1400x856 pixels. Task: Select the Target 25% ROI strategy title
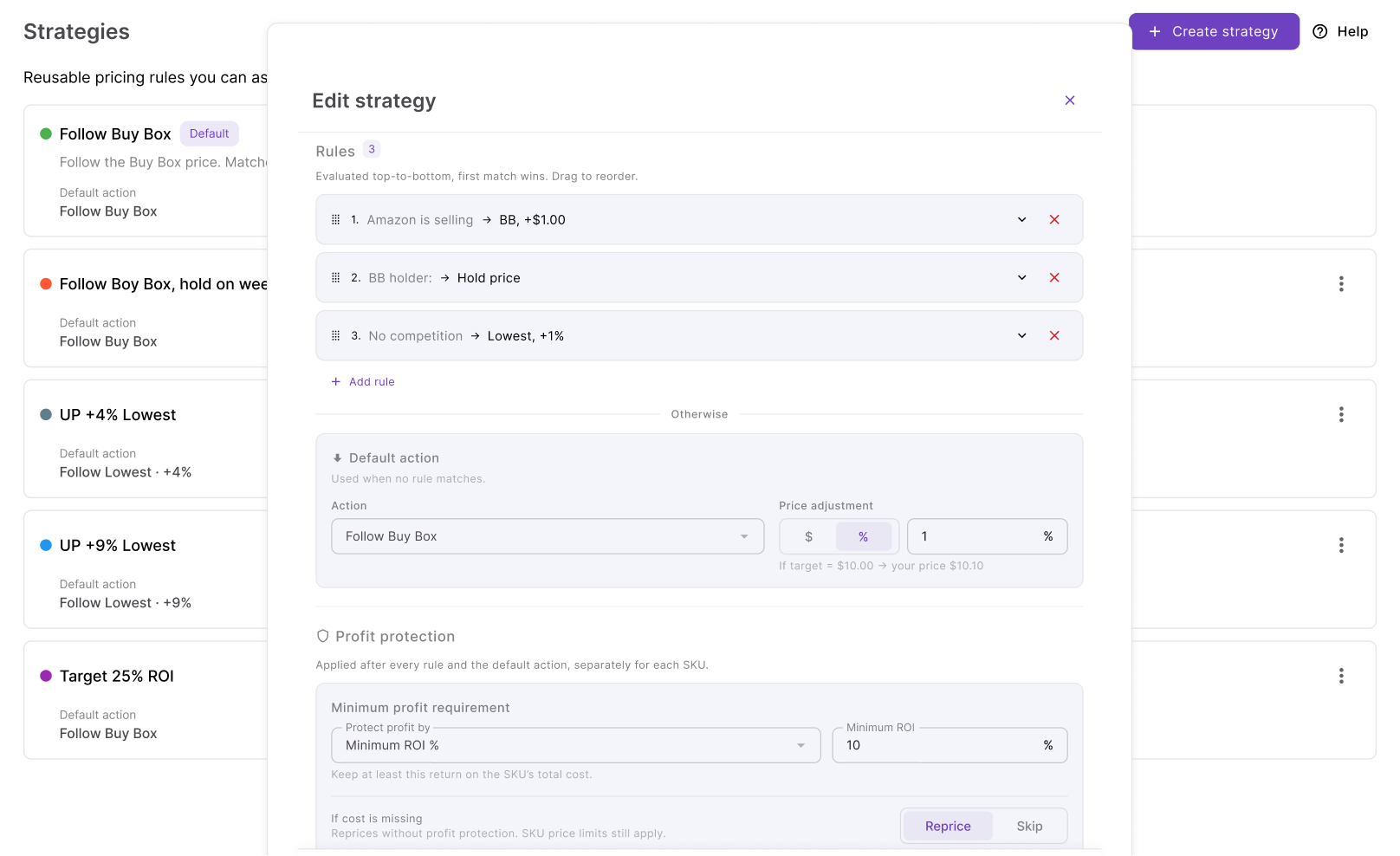click(x=117, y=677)
